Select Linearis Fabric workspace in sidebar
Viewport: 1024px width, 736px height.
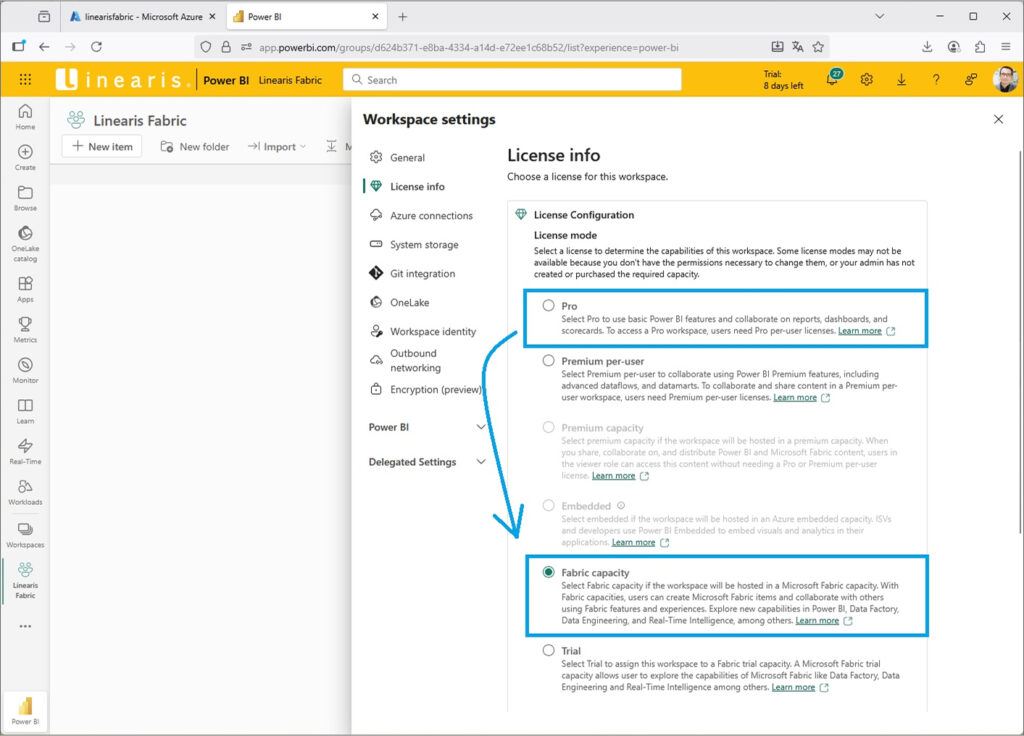pyautogui.click(x=25, y=580)
